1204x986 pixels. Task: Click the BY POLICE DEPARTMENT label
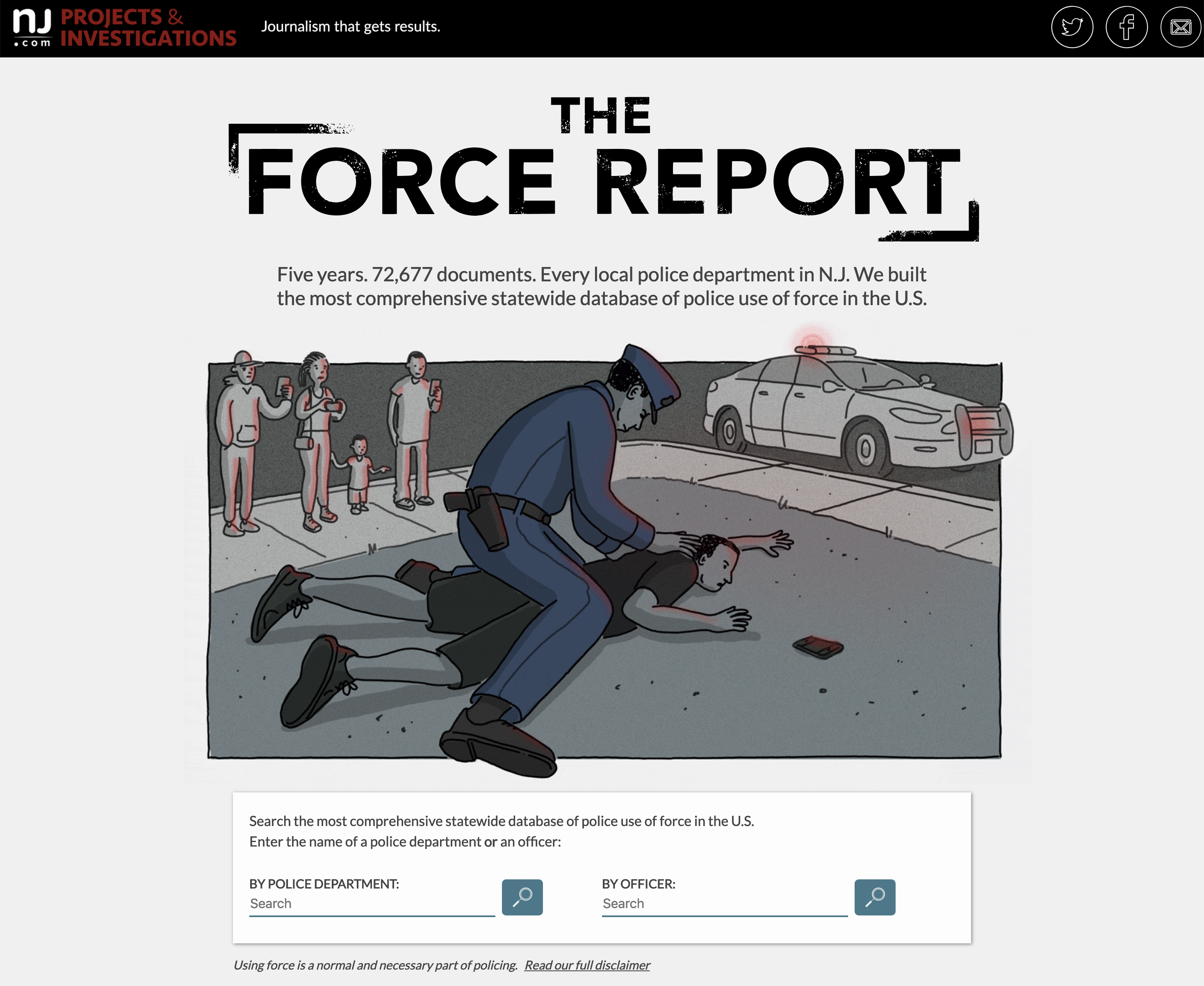[x=324, y=884]
